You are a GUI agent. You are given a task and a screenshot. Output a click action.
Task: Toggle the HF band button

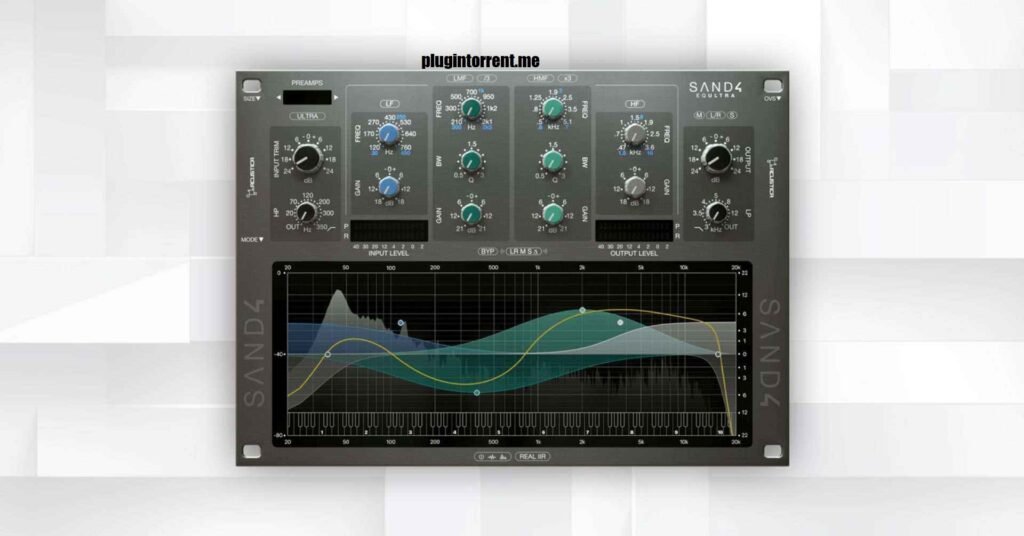(x=635, y=104)
